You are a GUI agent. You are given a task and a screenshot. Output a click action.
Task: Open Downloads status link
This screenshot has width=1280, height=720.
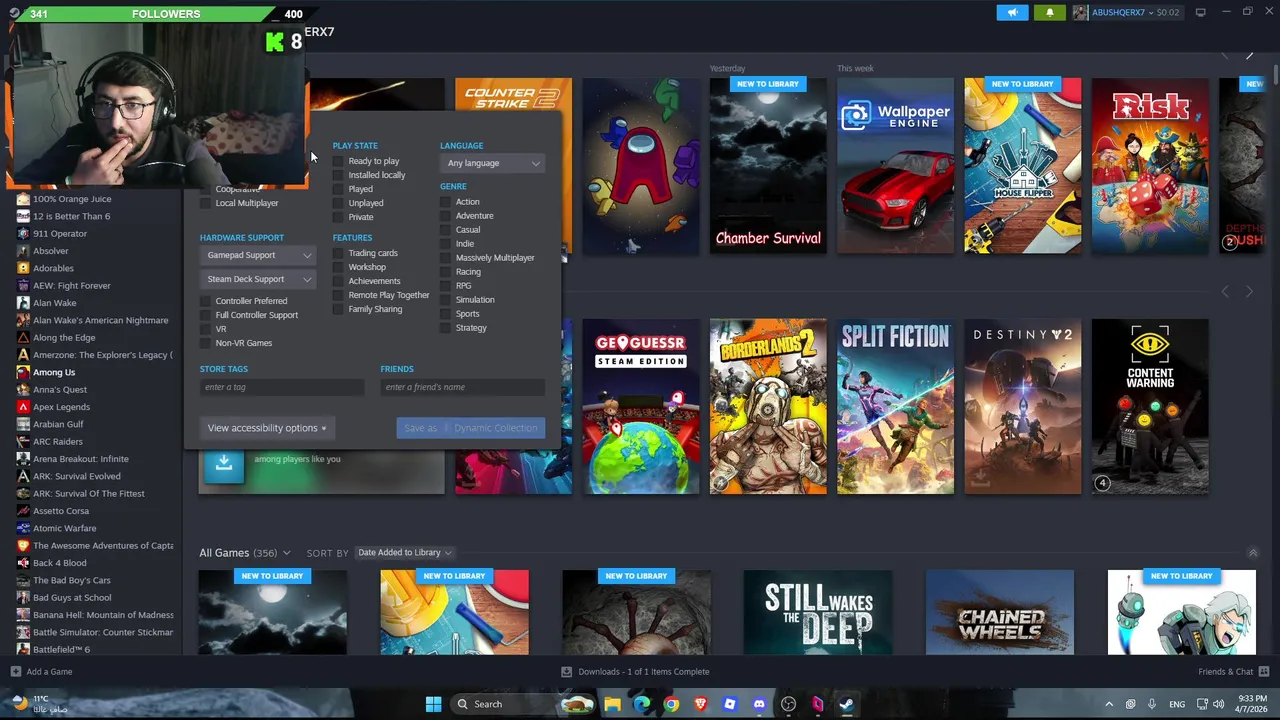(x=643, y=672)
